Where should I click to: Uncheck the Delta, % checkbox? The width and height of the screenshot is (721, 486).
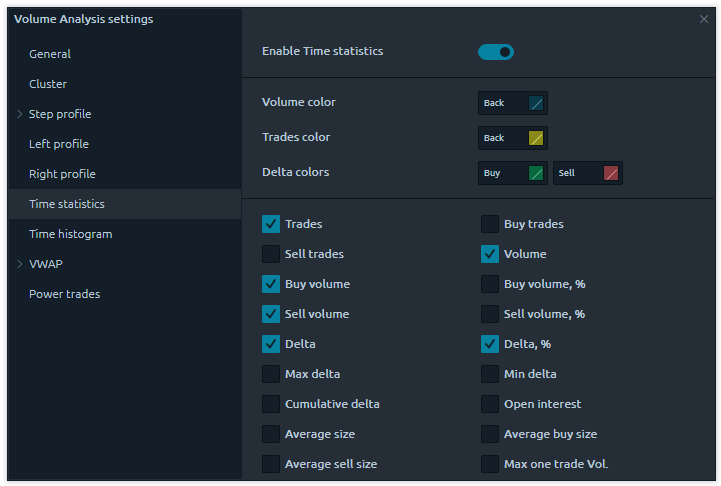click(x=490, y=344)
